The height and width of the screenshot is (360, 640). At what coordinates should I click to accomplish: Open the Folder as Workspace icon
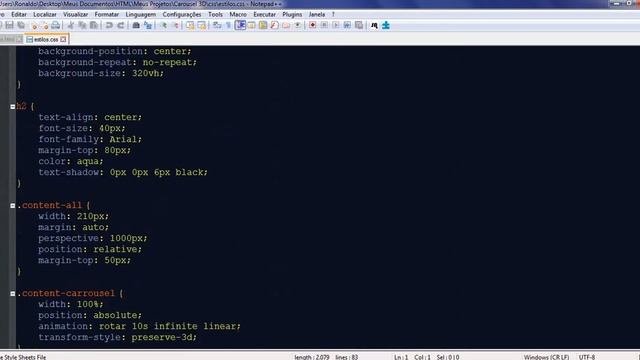286,25
